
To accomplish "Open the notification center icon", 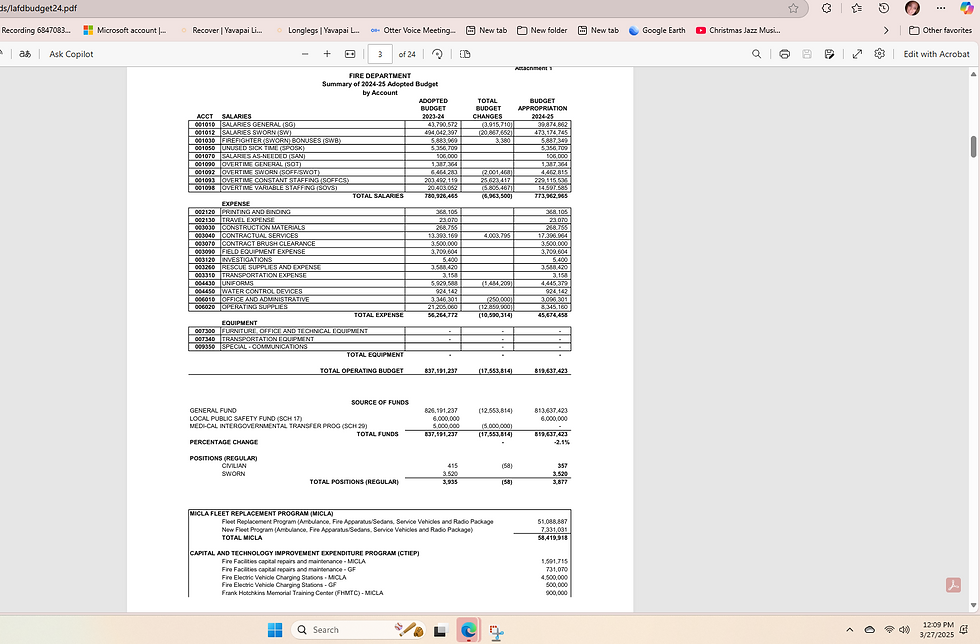I will pos(964,630).
